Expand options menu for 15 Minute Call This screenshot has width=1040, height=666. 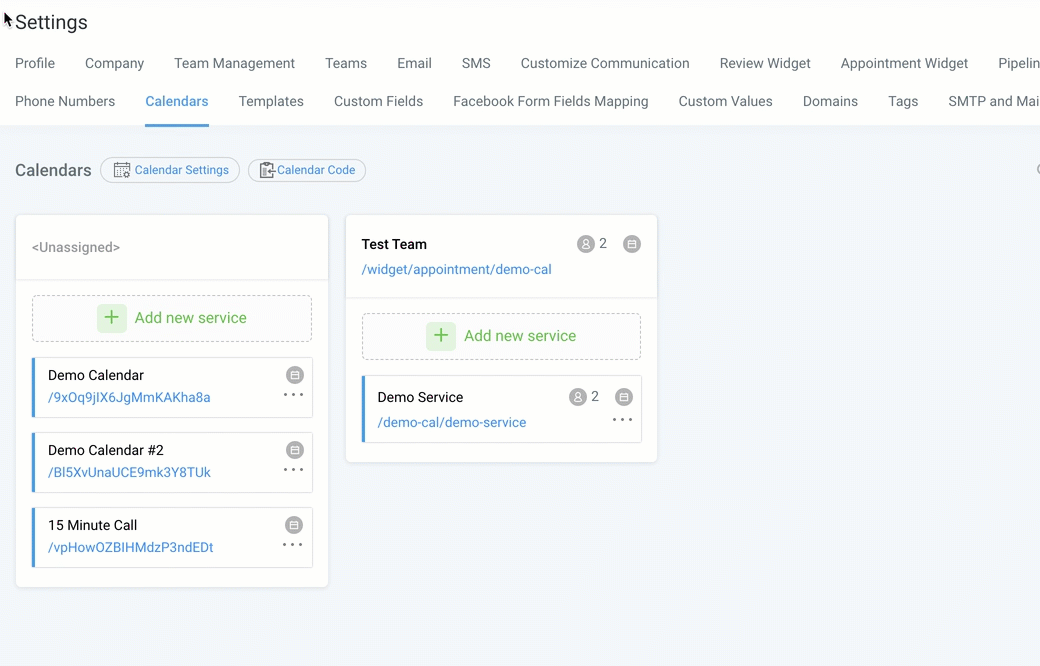(x=293, y=545)
